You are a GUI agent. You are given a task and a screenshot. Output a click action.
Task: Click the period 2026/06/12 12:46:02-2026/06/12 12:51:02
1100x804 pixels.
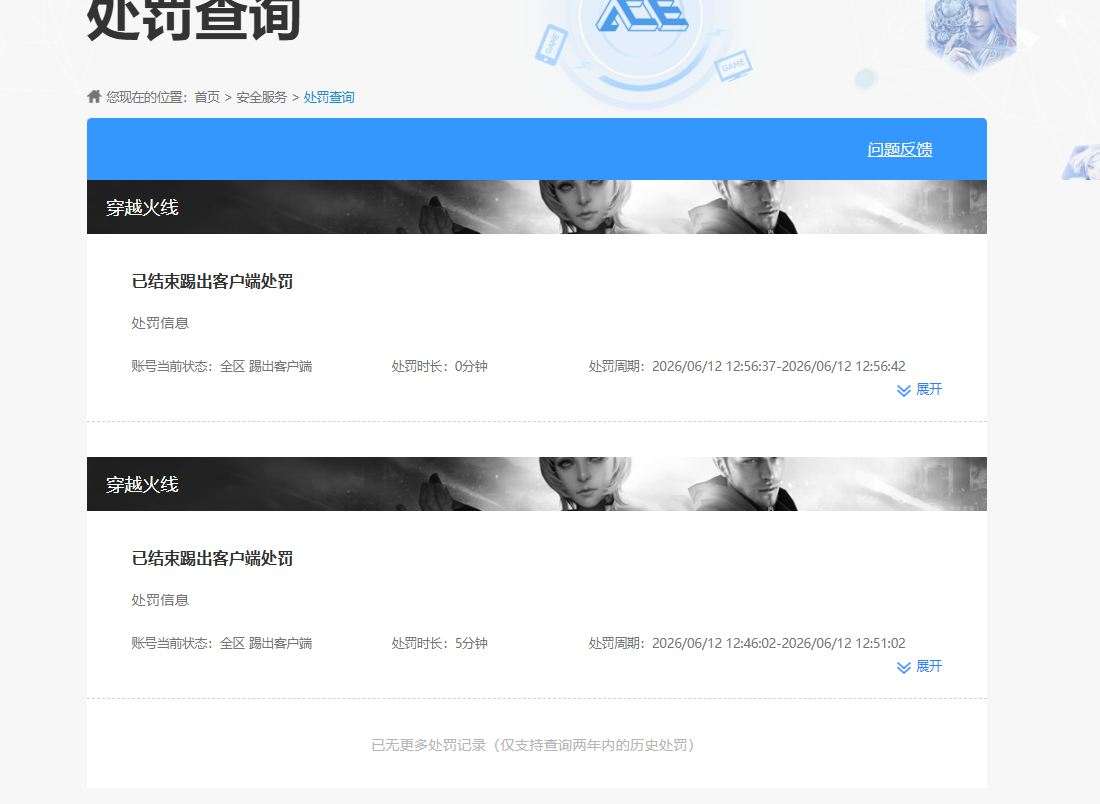tap(779, 643)
